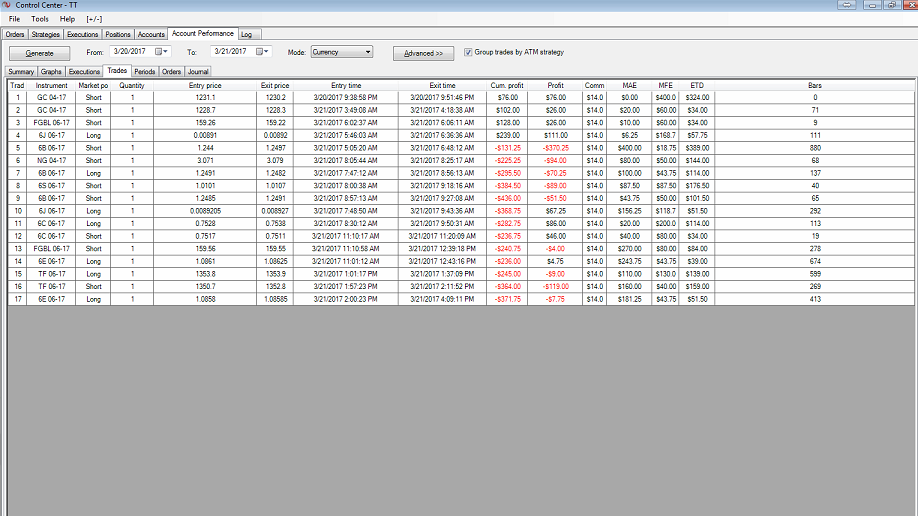
Task: Open the Help menu
Action: pyautogui.click(x=67, y=19)
